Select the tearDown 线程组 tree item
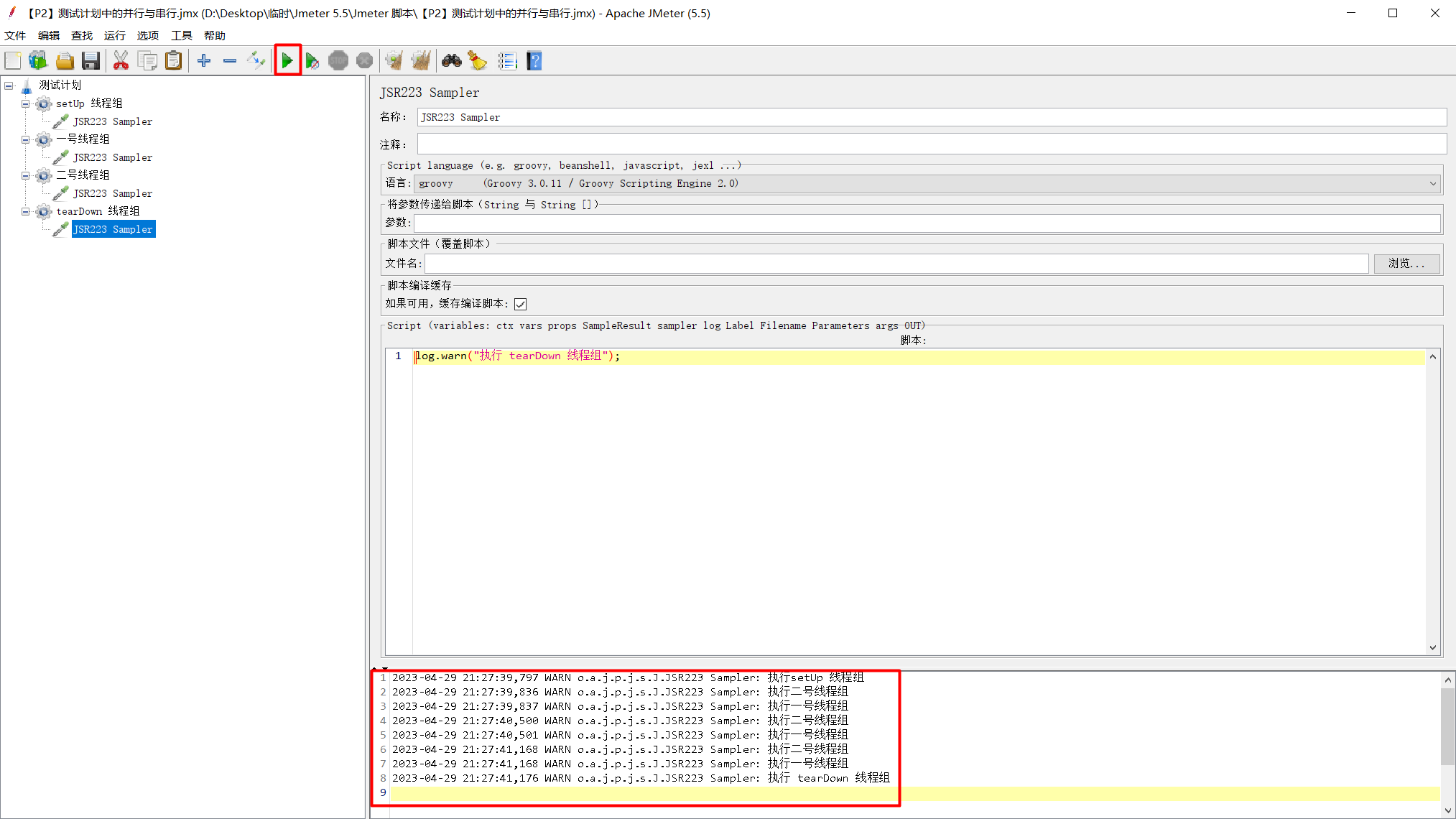This screenshot has height=819, width=1456. point(98,211)
